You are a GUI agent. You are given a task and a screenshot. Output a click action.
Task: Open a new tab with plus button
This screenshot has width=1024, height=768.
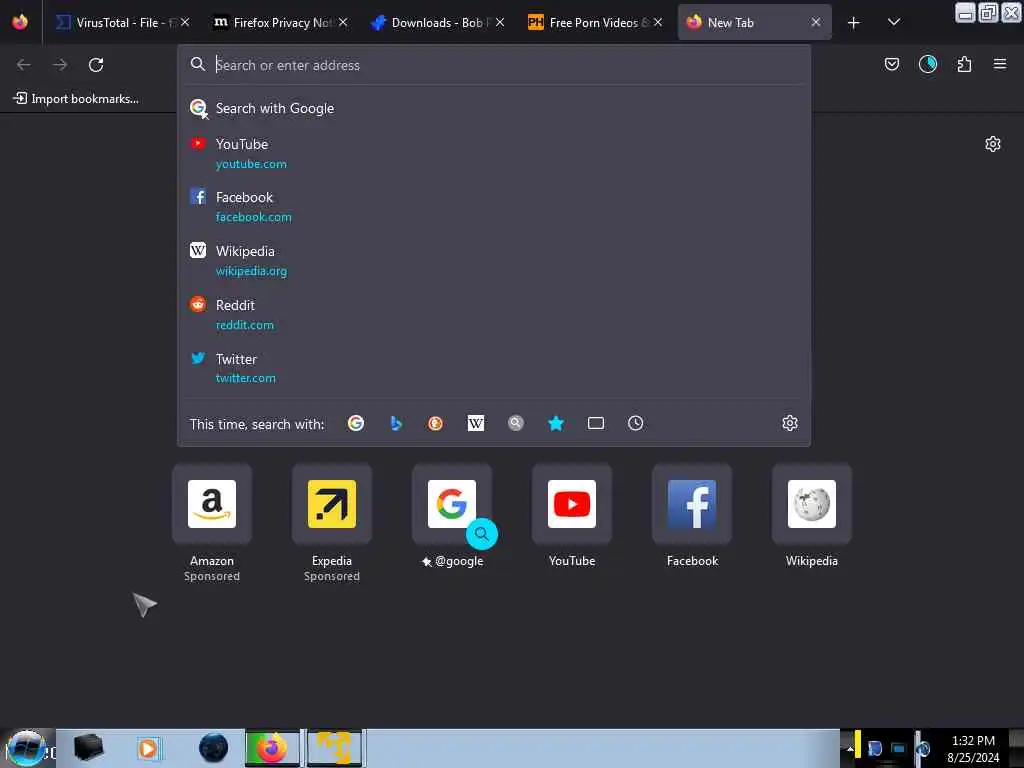853,23
